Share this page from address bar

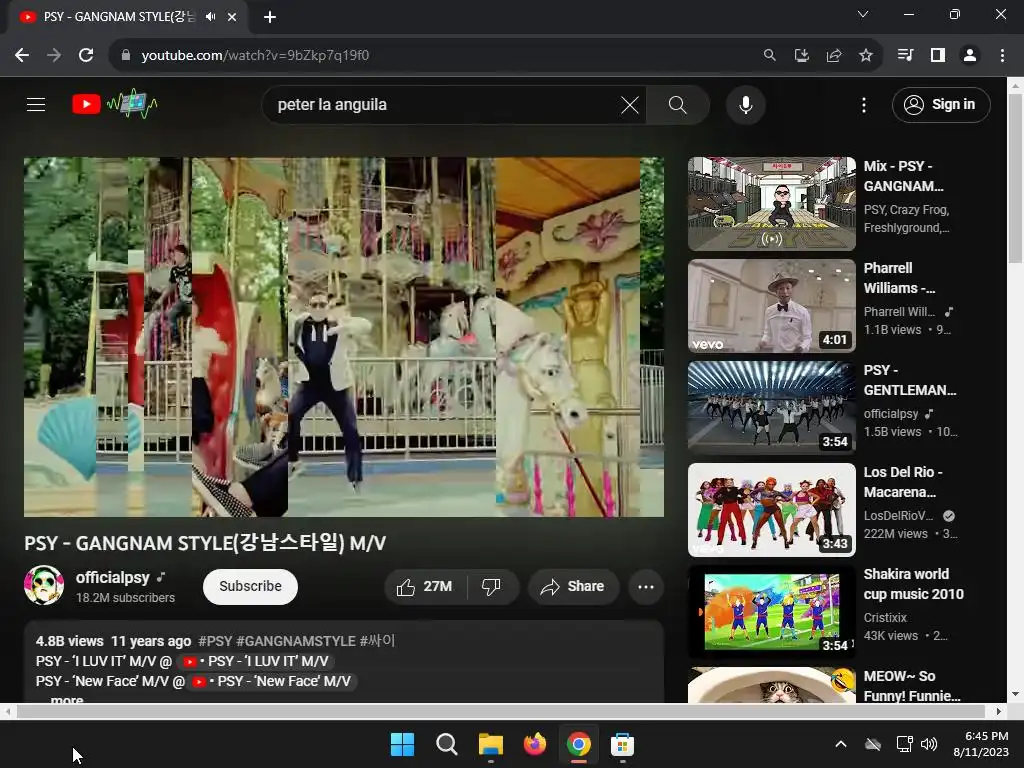[834, 56]
